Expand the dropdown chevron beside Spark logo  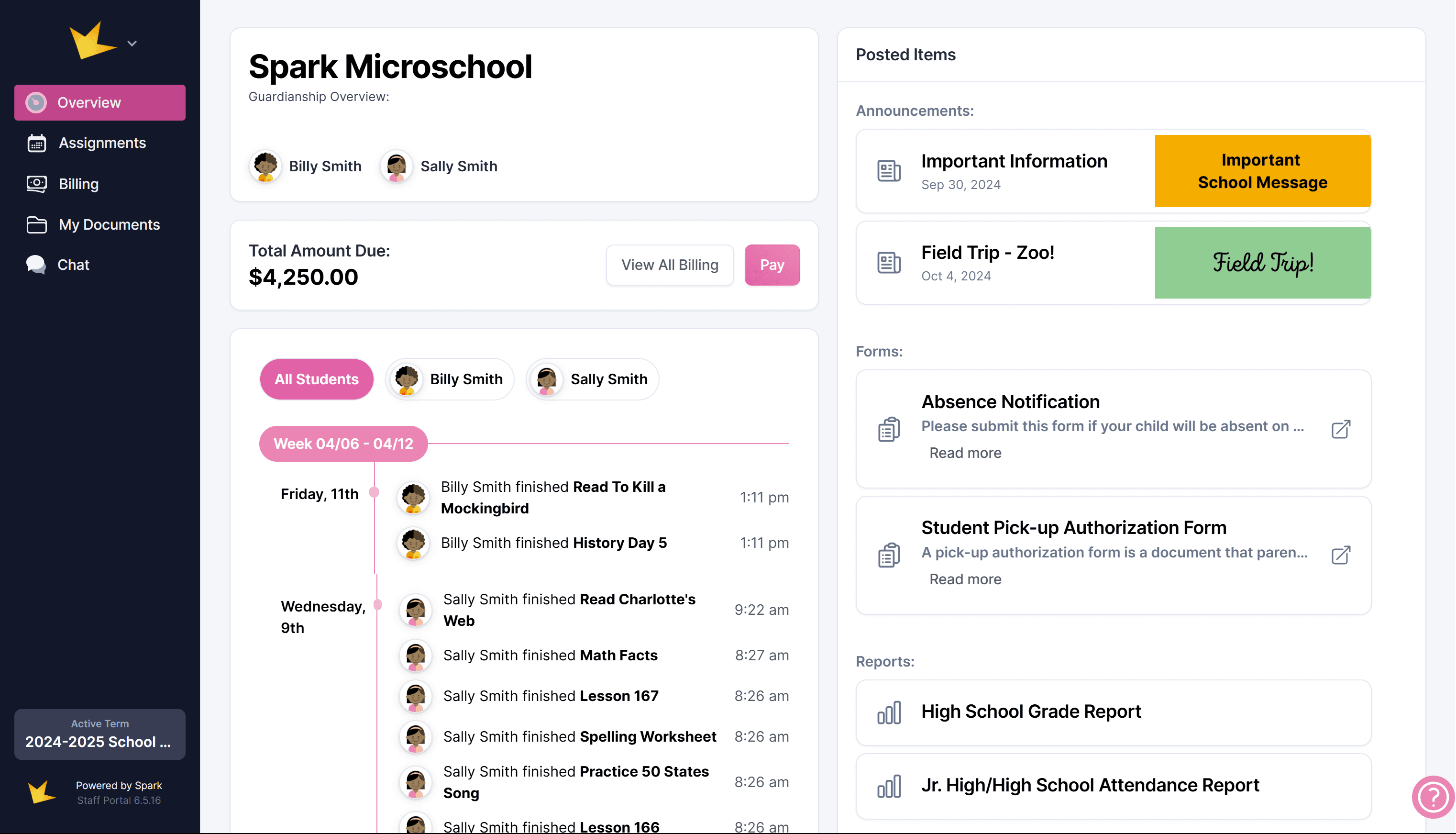(132, 44)
